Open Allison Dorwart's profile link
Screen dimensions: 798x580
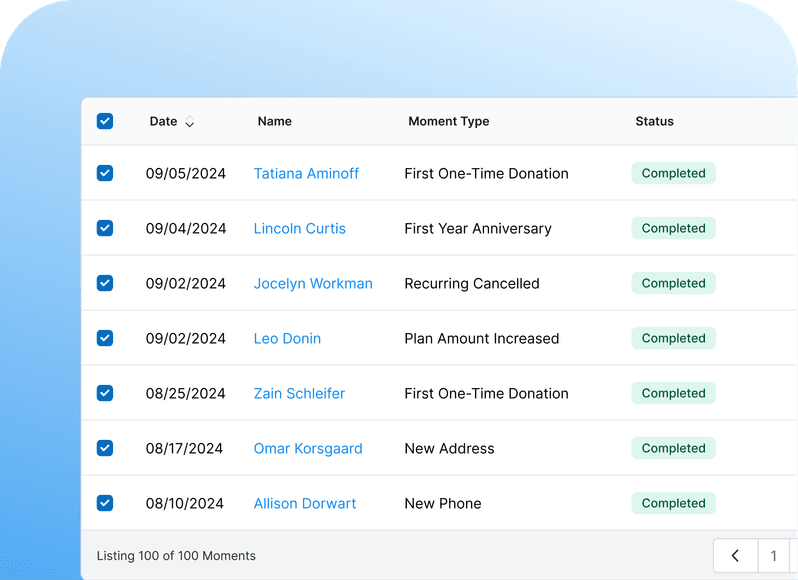tap(305, 503)
